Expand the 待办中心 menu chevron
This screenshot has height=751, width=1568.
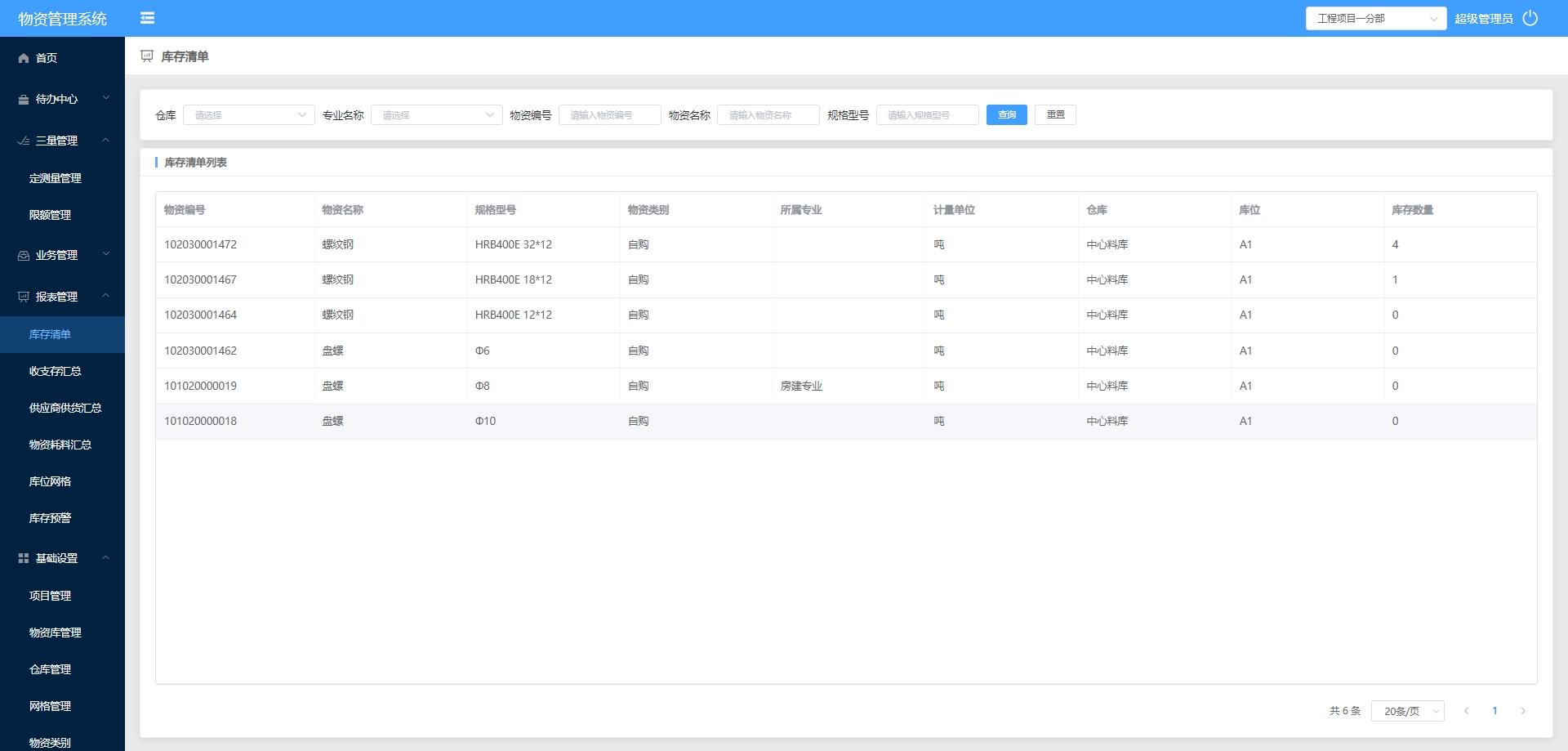pyautogui.click(x=105, y=98)
